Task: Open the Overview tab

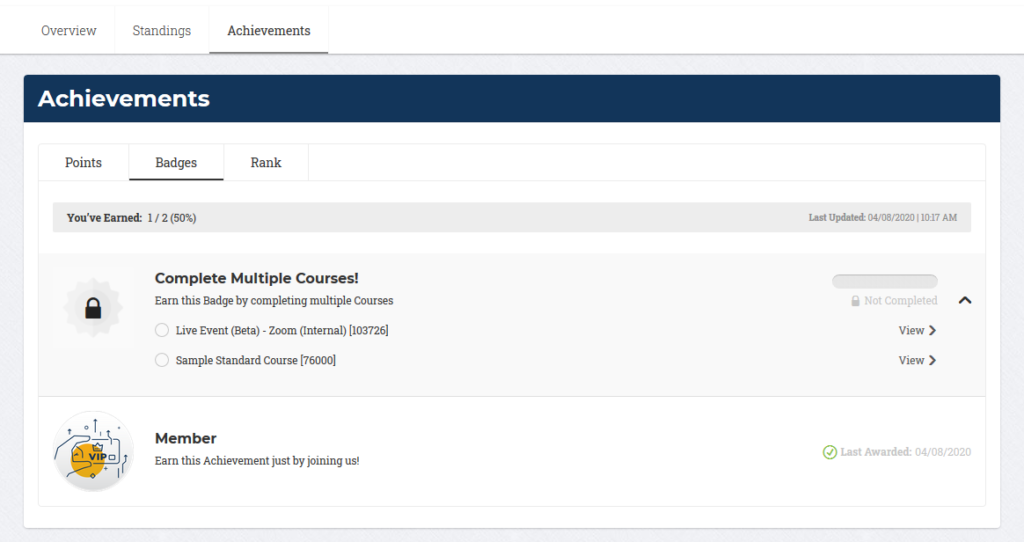Action: pos(69,31)
